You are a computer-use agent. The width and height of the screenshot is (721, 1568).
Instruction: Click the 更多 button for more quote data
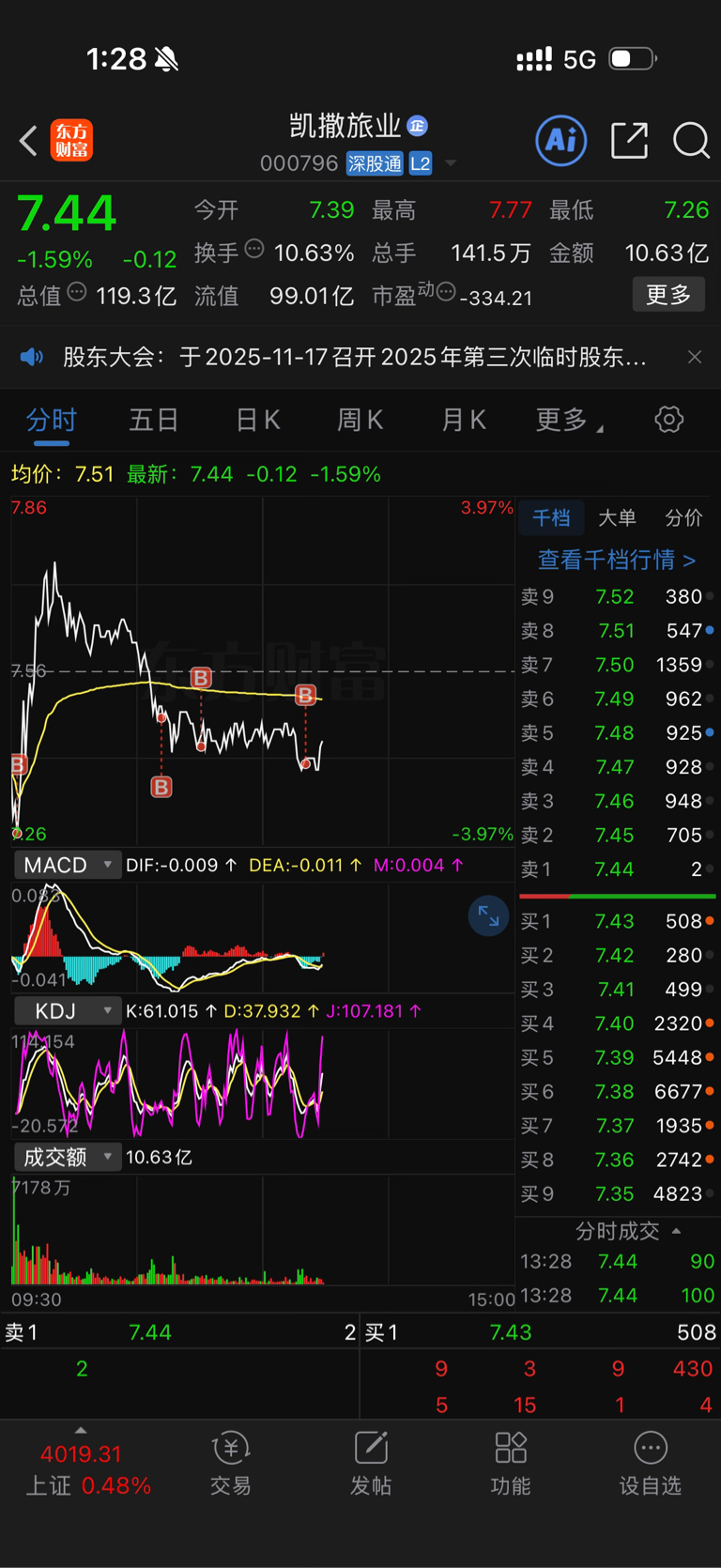668,295
